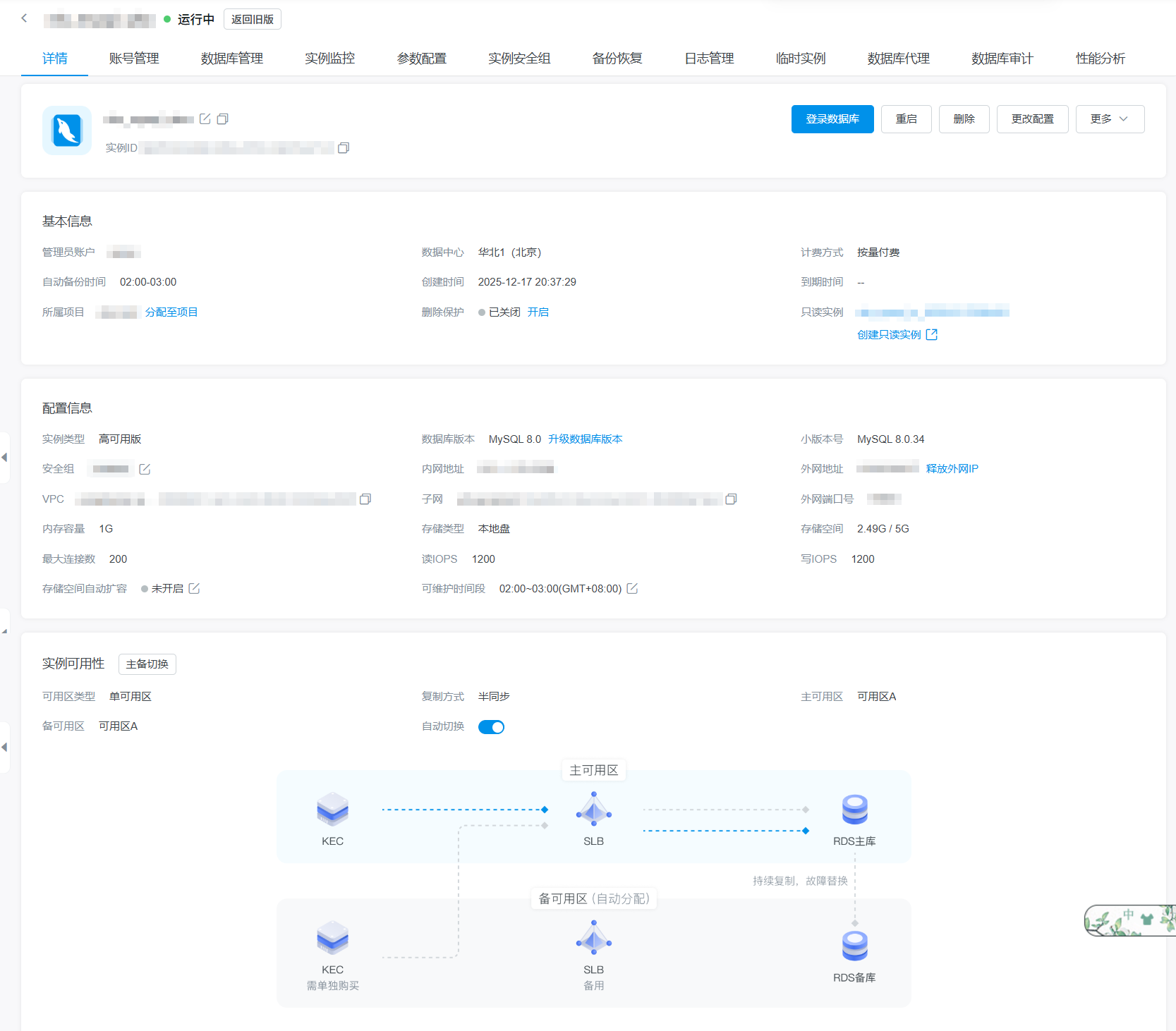Copy the subnet (子网) value
The width and height of the screenshot is (1176, 1031).
pos(731,499)
